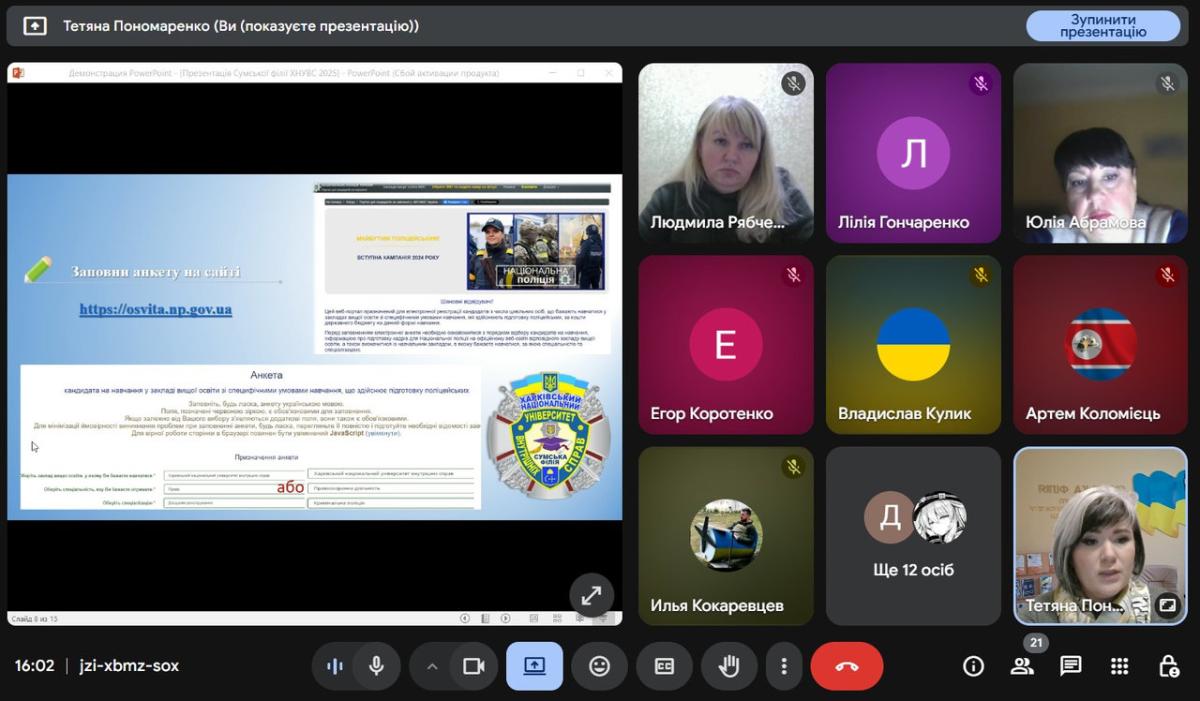Turn on closed captions
The height and width of the screenshot is (701, 1200).
point(664,666)
